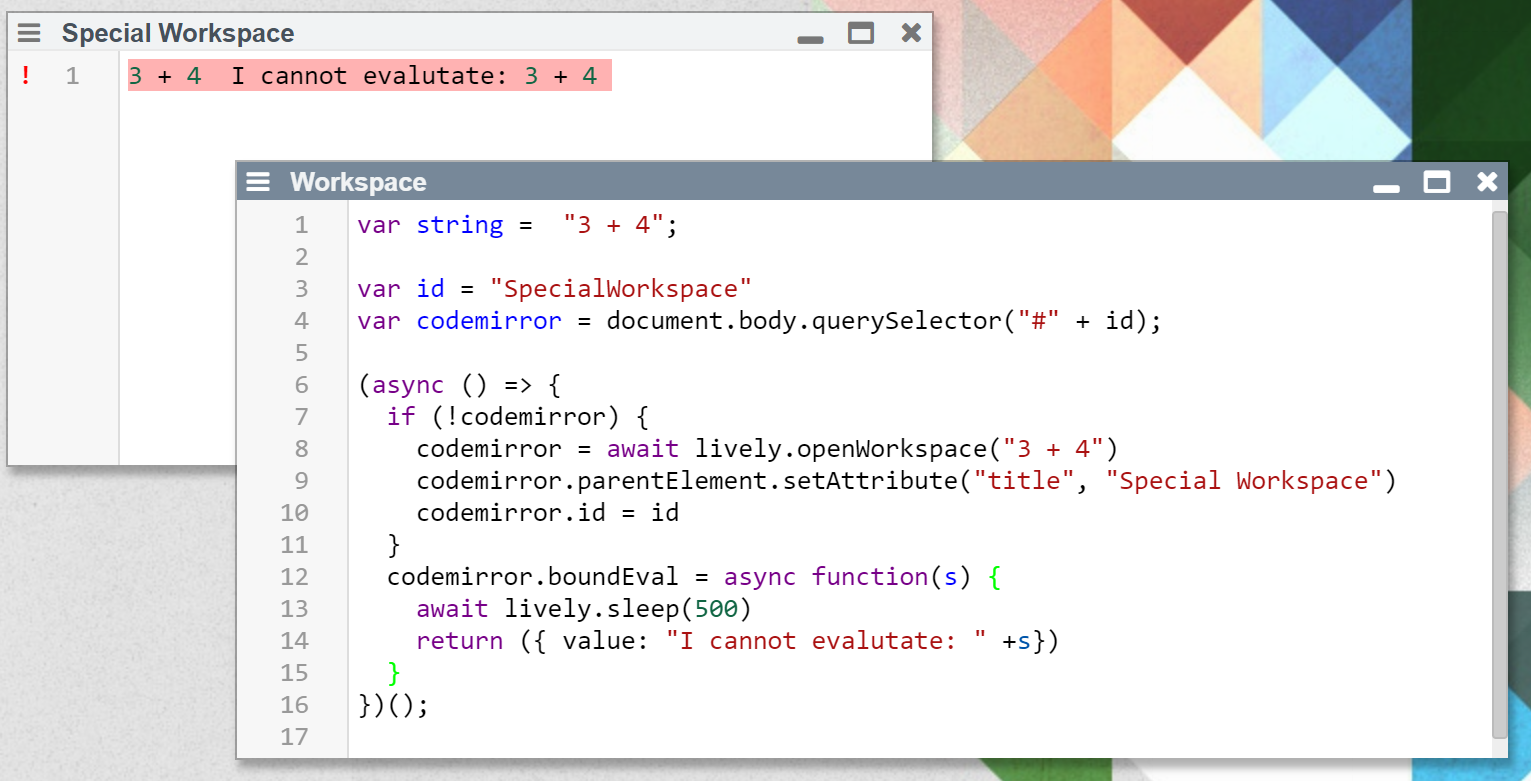Open the Special Workspace hamburger menu
Image resolution: width=1531 pixels, height=781 pixels.
click(29, 33)
